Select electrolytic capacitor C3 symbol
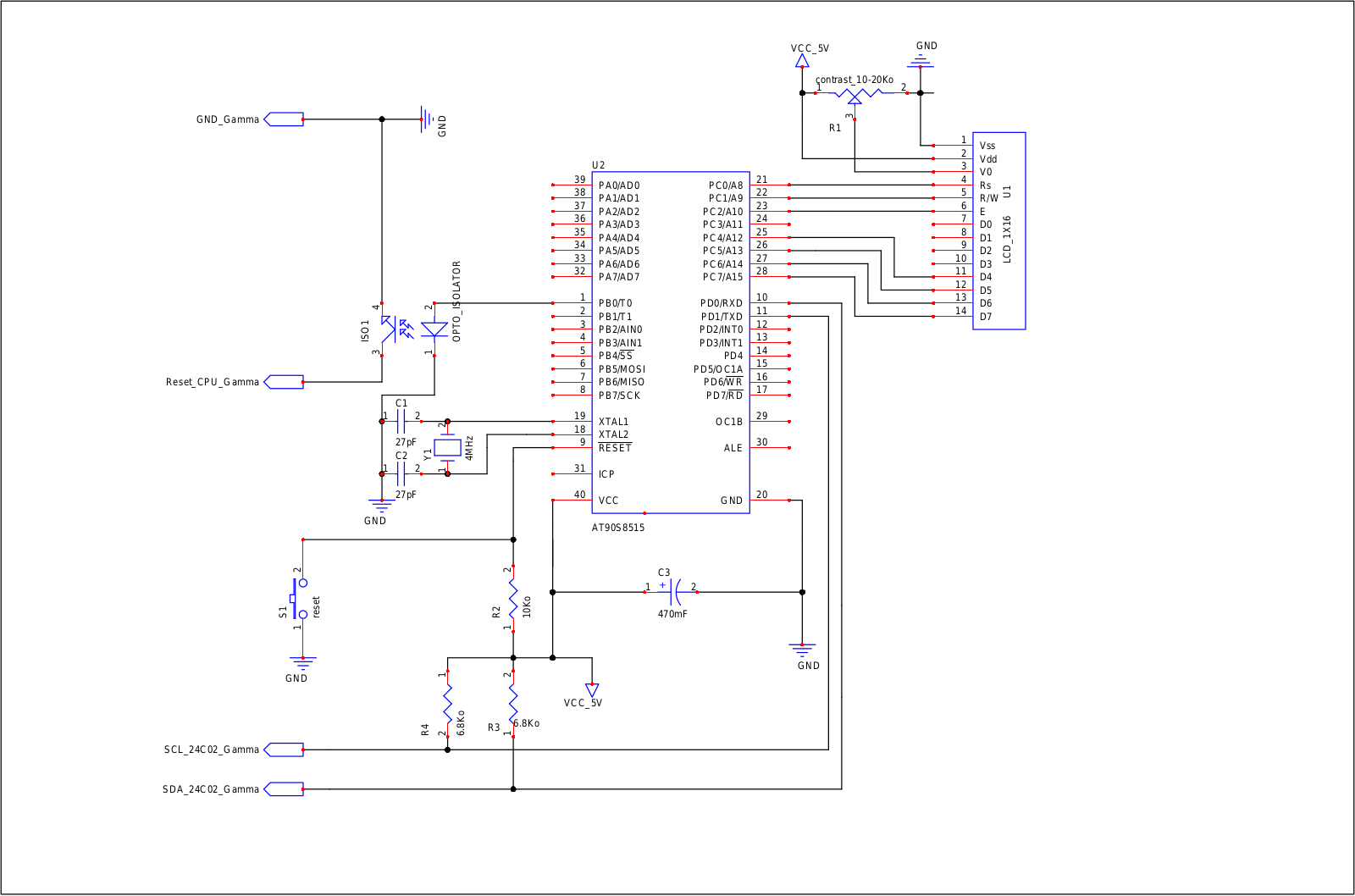1355x896 pixels. [x=671, y=592]
